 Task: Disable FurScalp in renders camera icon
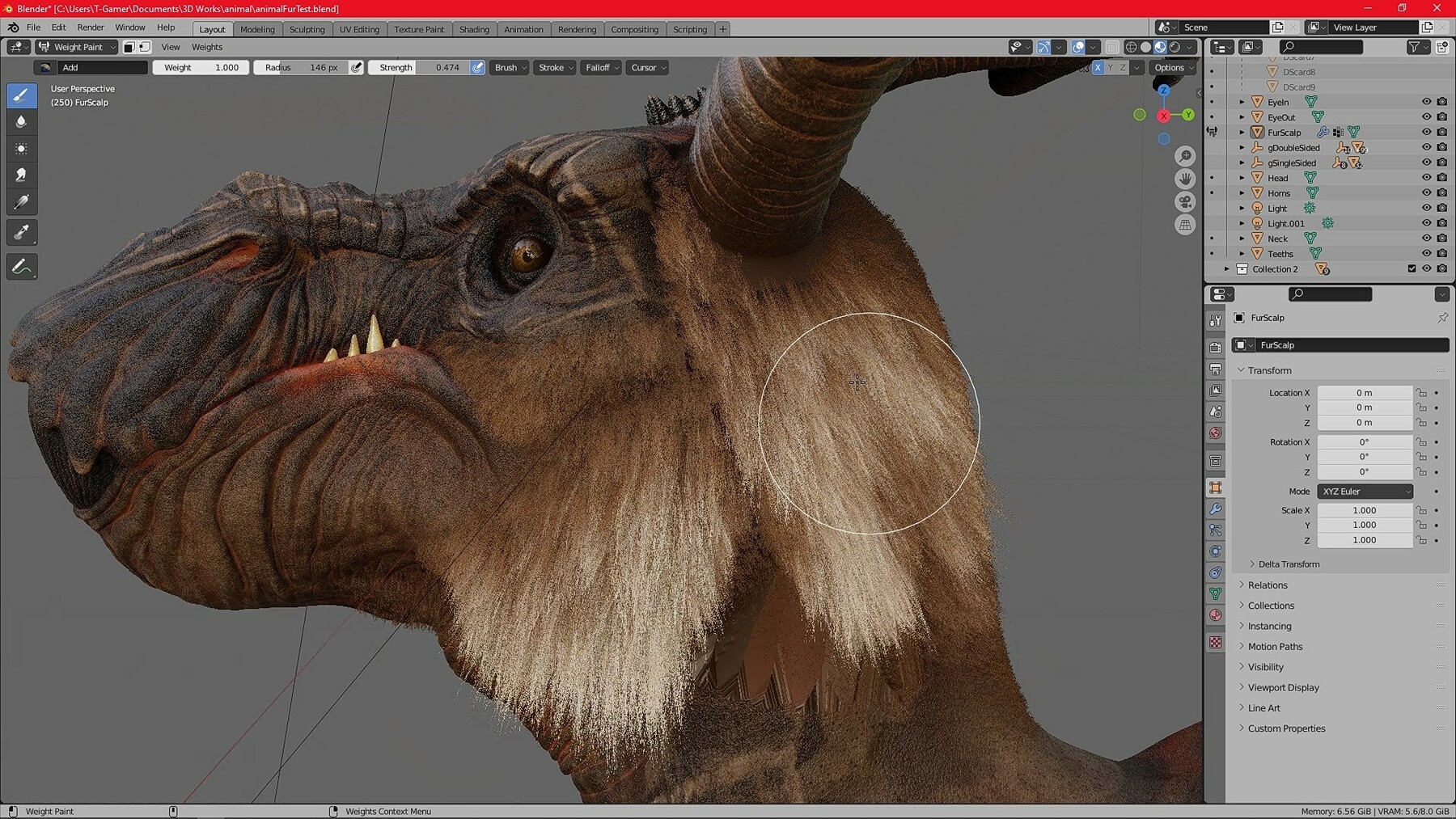click(x=1441, y=132)
